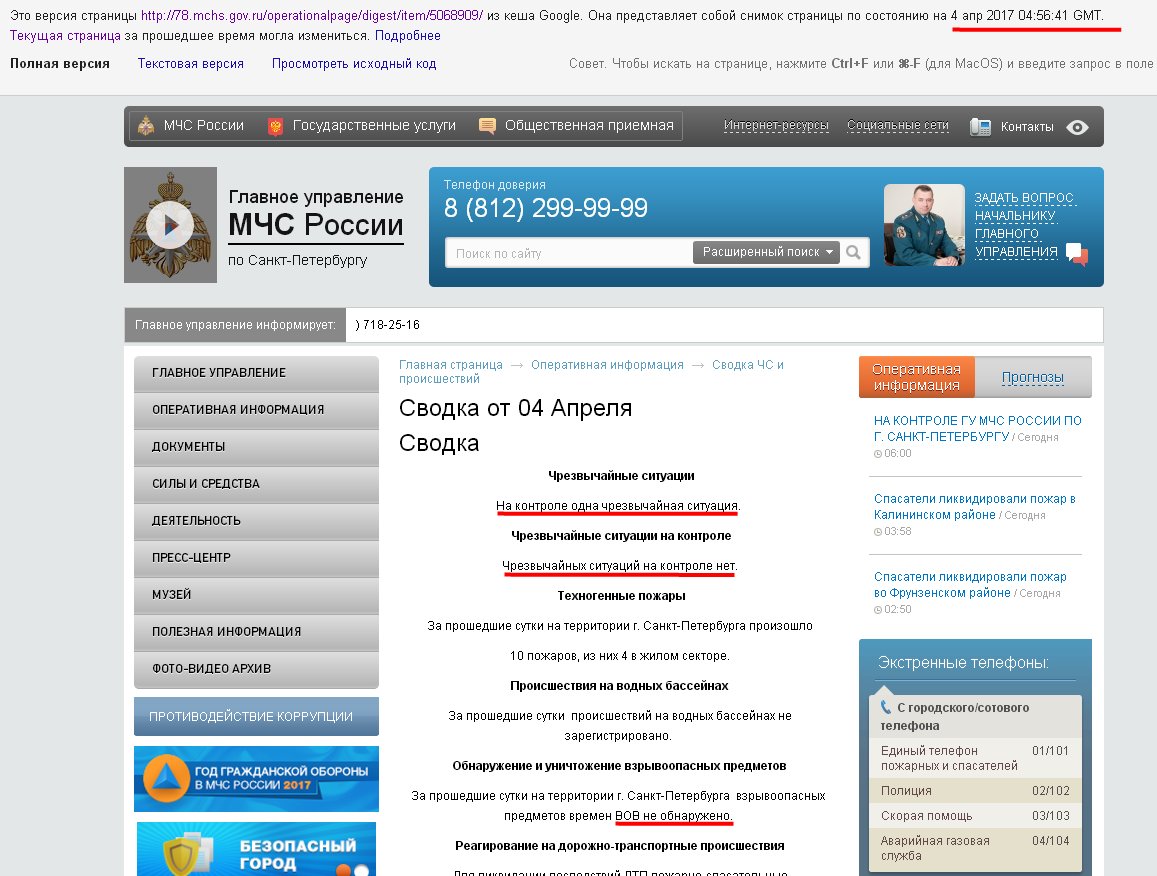Click the 03:58 timestamp
Screen dimensions: 1157x876
[x=893, y=531]
